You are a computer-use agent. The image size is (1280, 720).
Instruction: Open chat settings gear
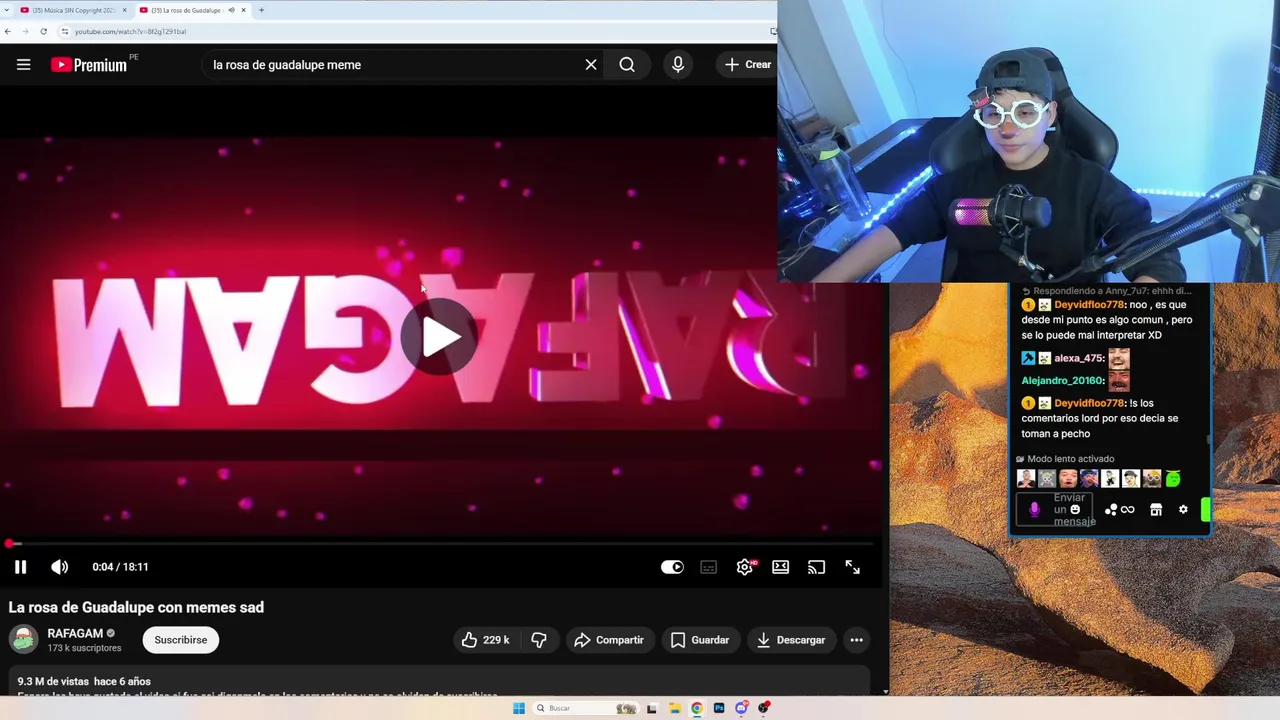[1183, 510]
